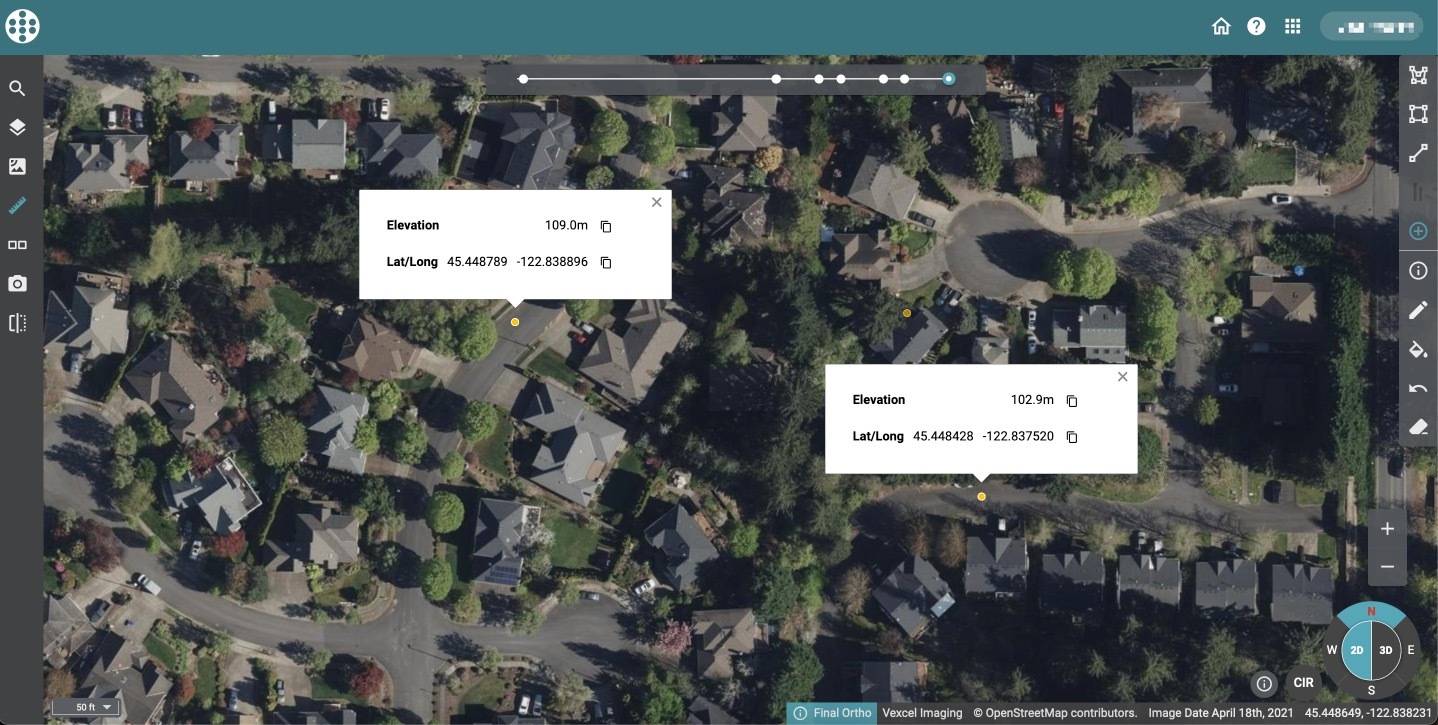The height and width of the screenshot is (725, 1438).
Task: Select the latest date on the timeline slider
Action: point(948,78)
